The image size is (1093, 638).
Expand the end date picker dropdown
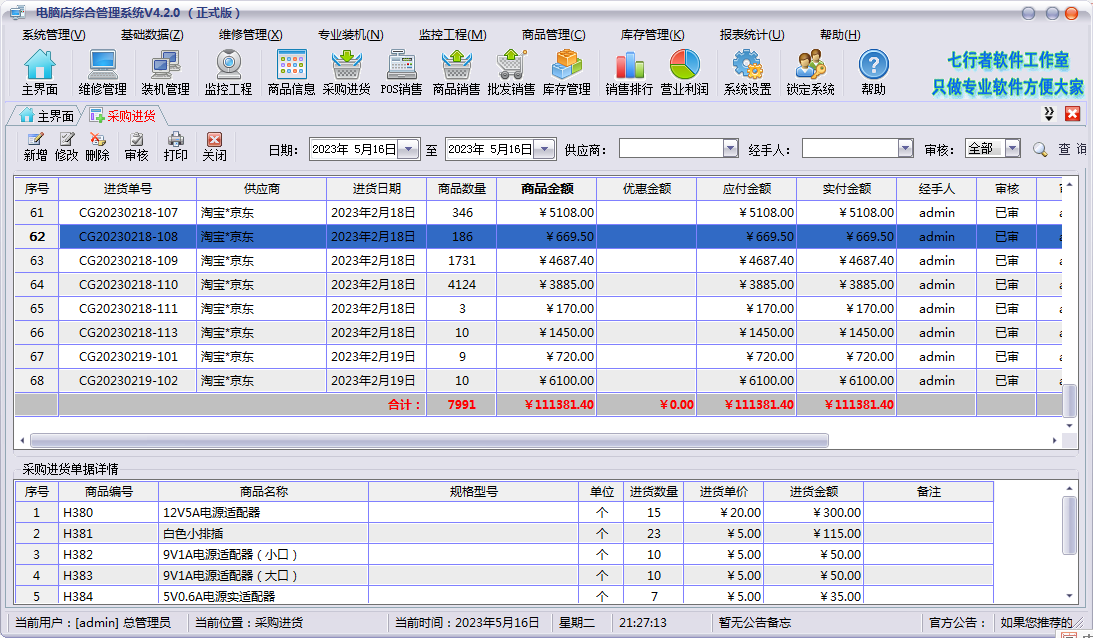(x=546, y=149)
